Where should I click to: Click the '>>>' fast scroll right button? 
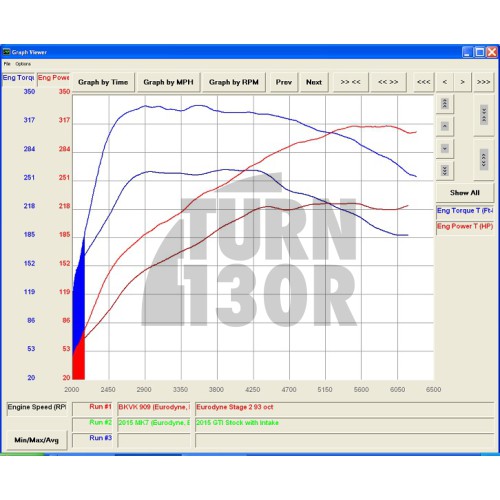(483, 82)
